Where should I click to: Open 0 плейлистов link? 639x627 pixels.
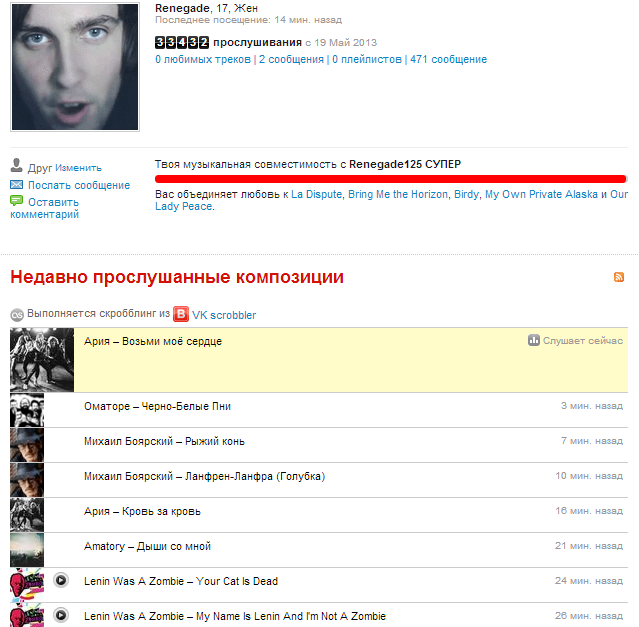367,59
